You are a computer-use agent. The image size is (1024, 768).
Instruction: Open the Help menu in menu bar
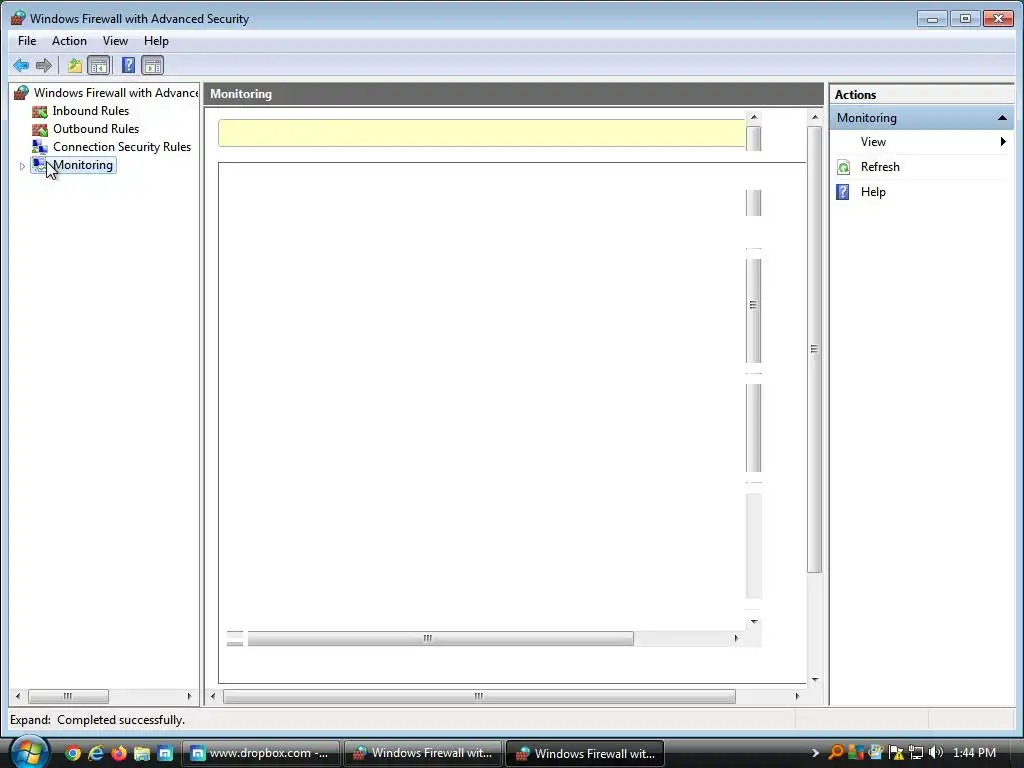click(156, 40)
